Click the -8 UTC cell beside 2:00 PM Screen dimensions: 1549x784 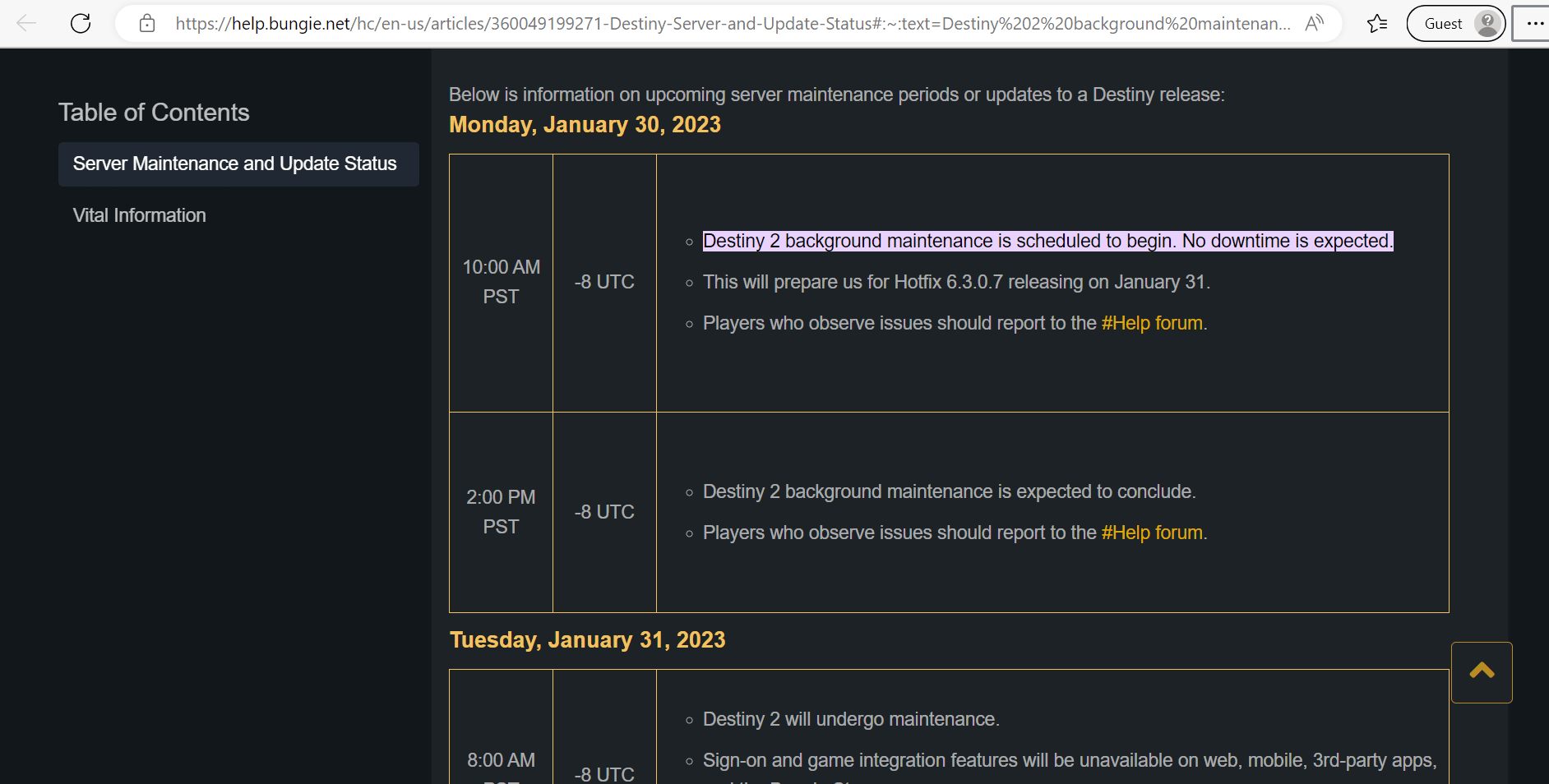tap(604, 512)
